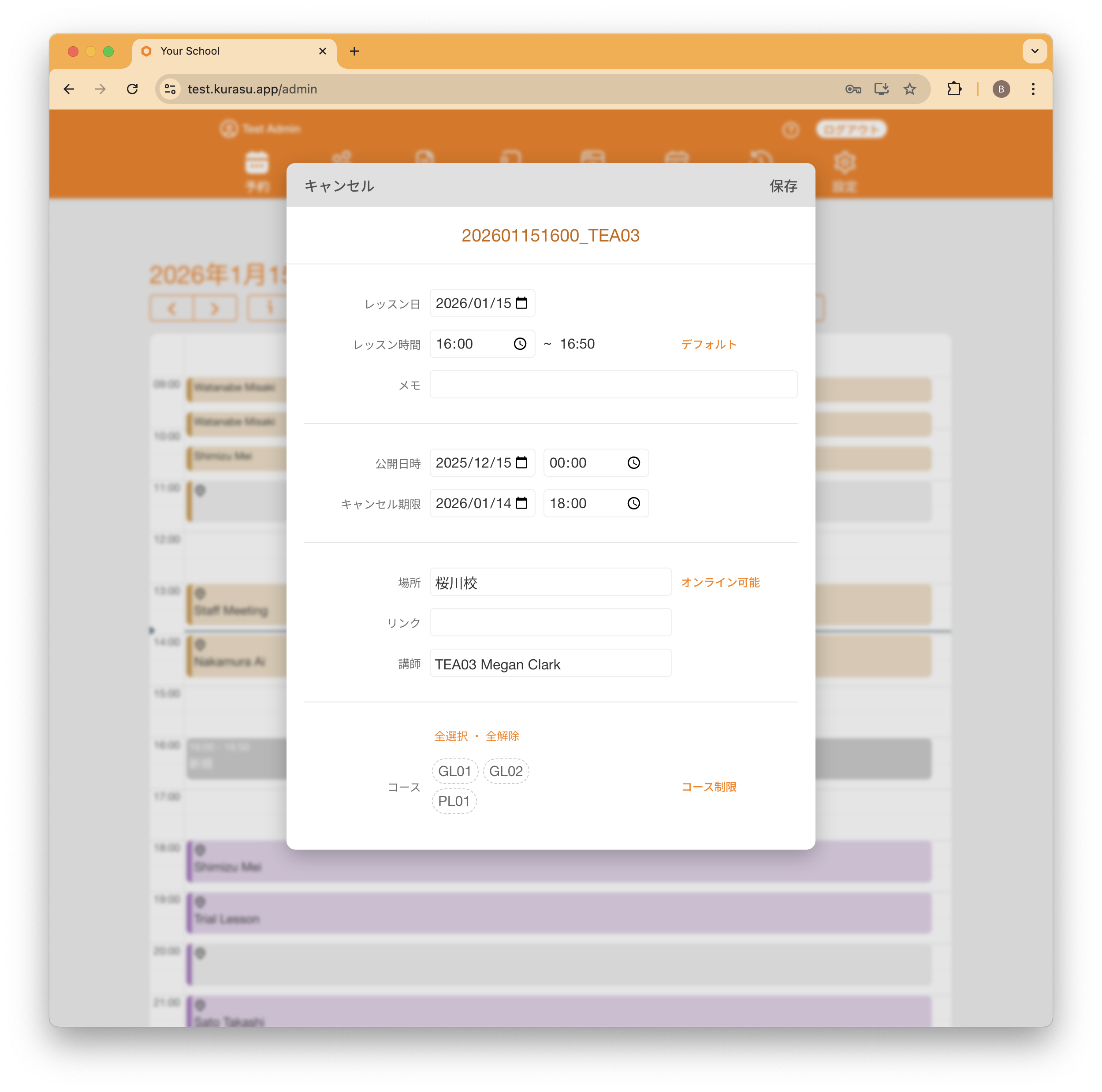Open the cancel deadline time clock icon
The height and width of the screenshot is (1092, 1102).
pos(633,503)
